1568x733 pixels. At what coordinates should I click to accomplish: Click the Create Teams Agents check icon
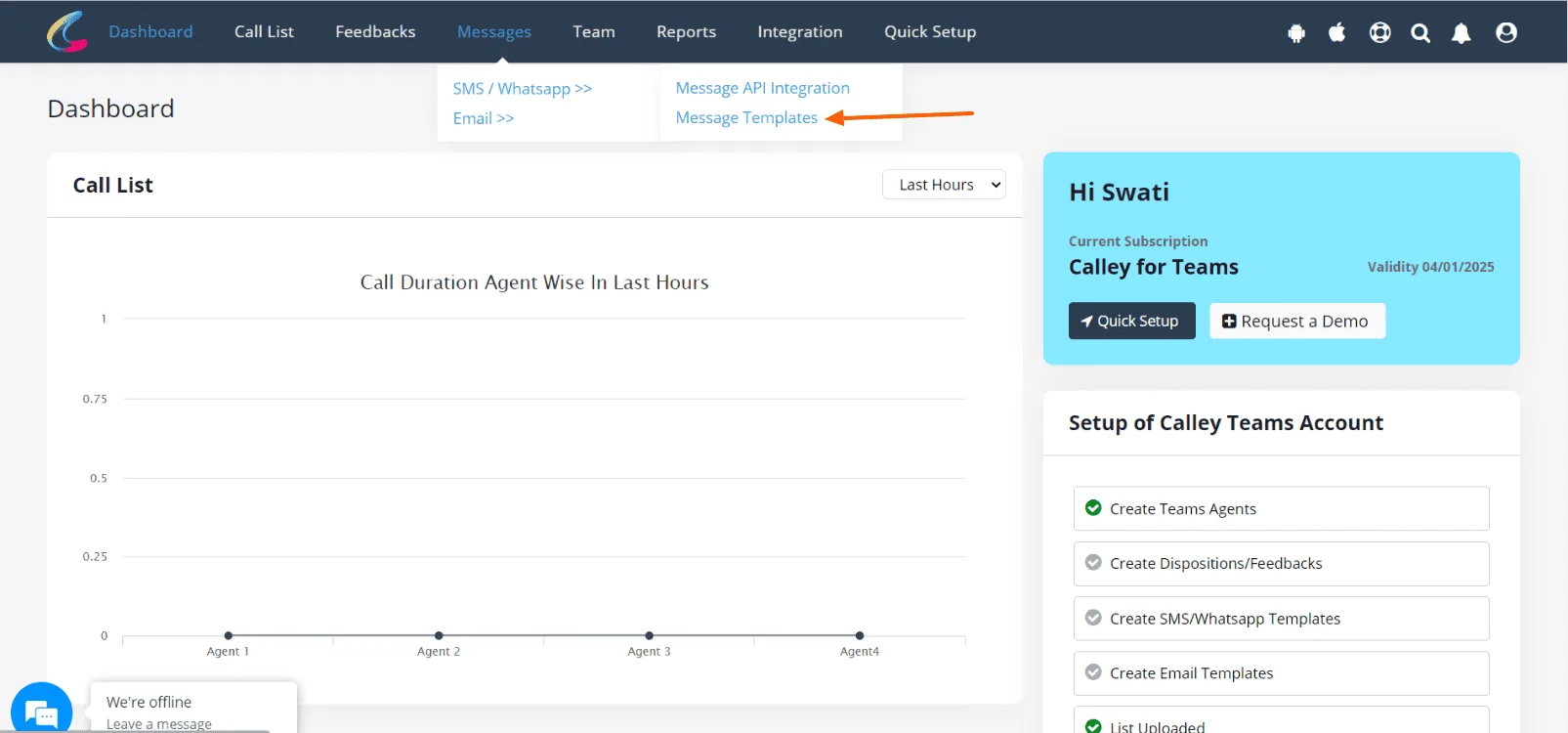(1093, 508)
